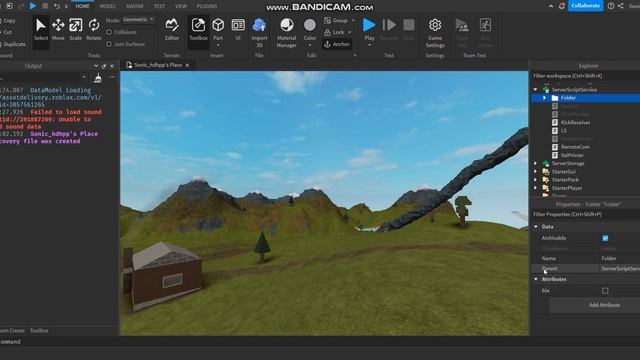Activate the Select tool
640x360 pixels.
click(x=41, y=30)
